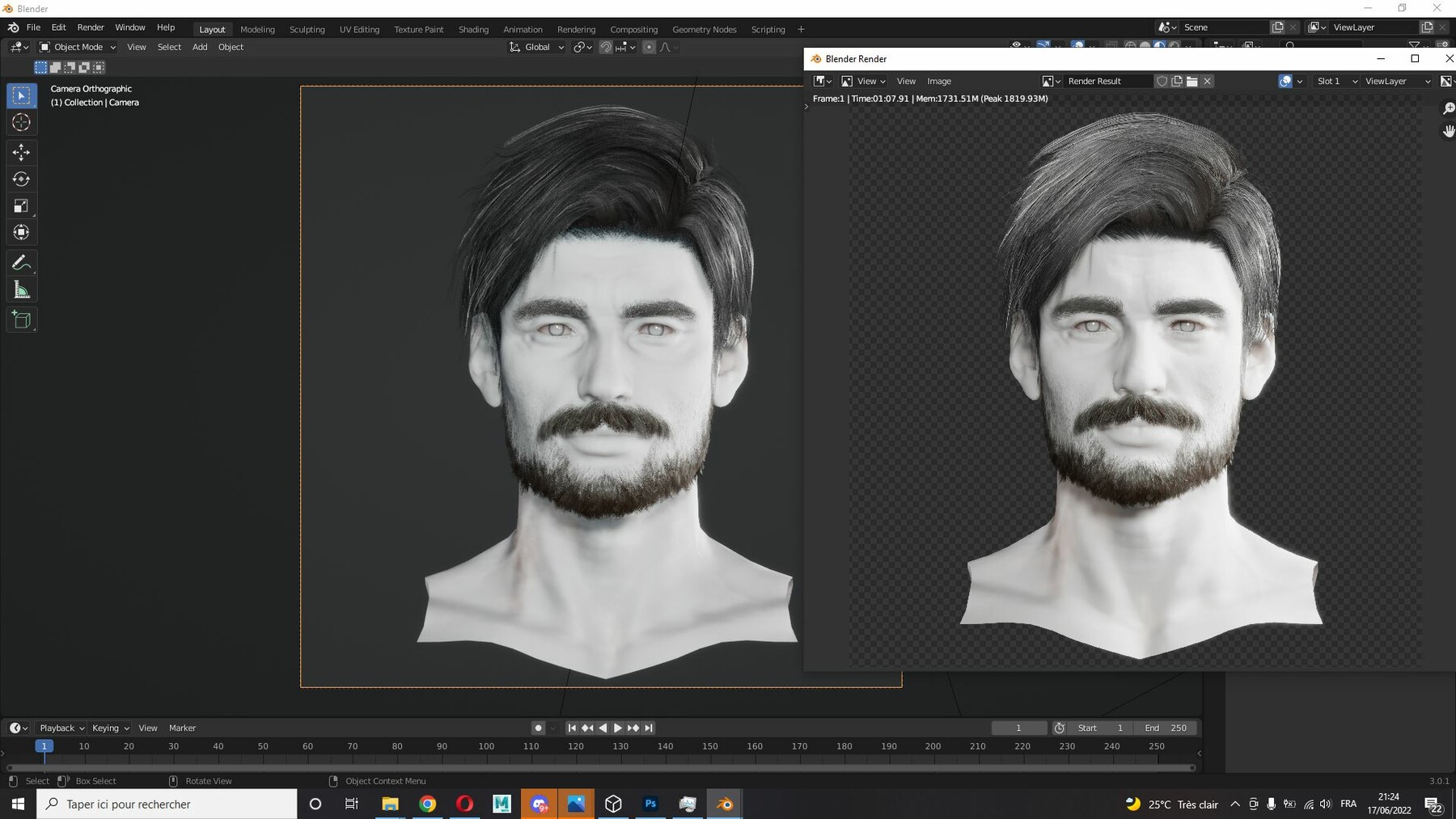Open Global transform orientation dropdown
This screenshot has width=1456, height=819.
coord(536,47)
